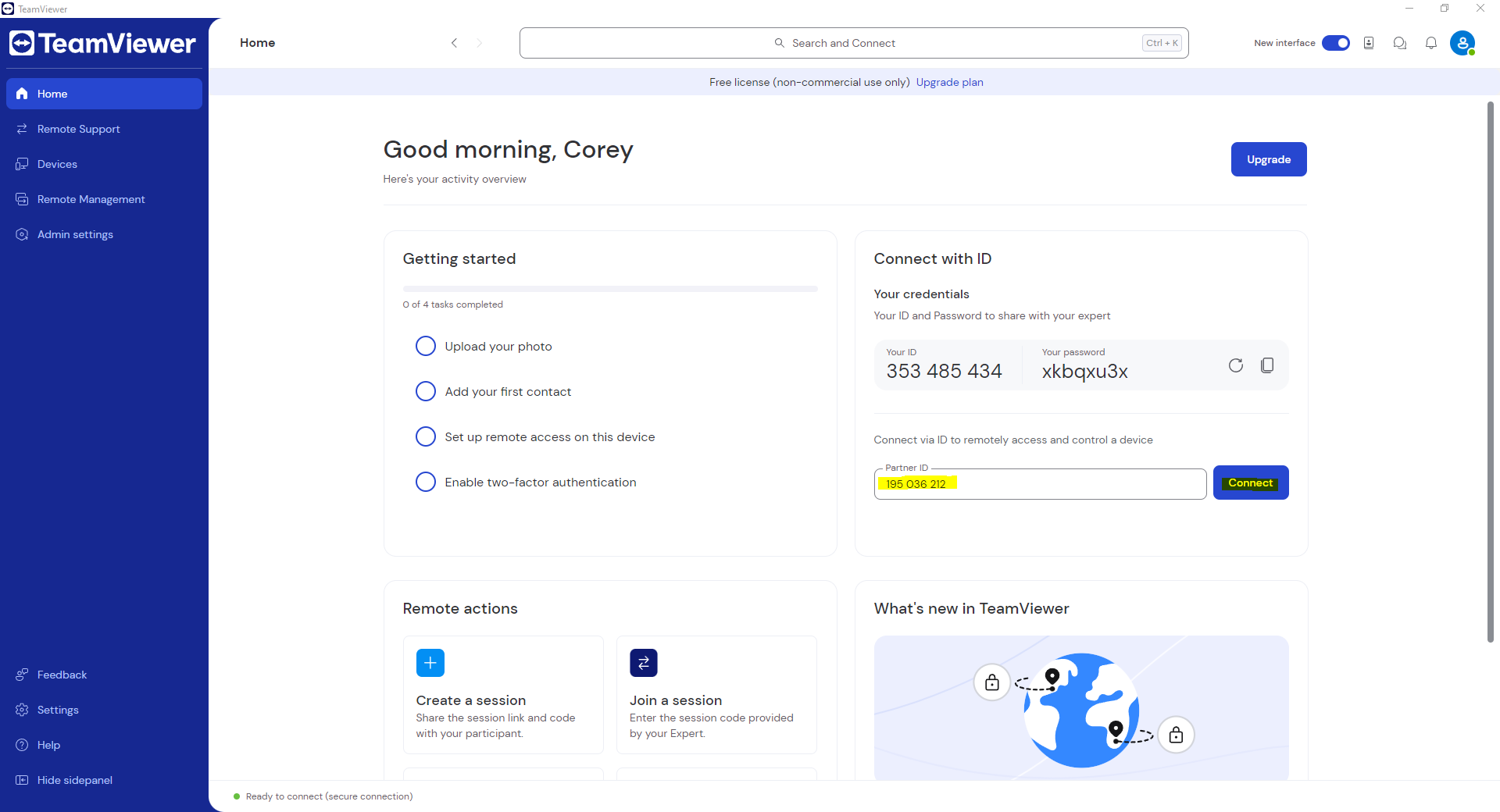
Task: Click inside the Partner ID field
Action: click(1039, 483)
